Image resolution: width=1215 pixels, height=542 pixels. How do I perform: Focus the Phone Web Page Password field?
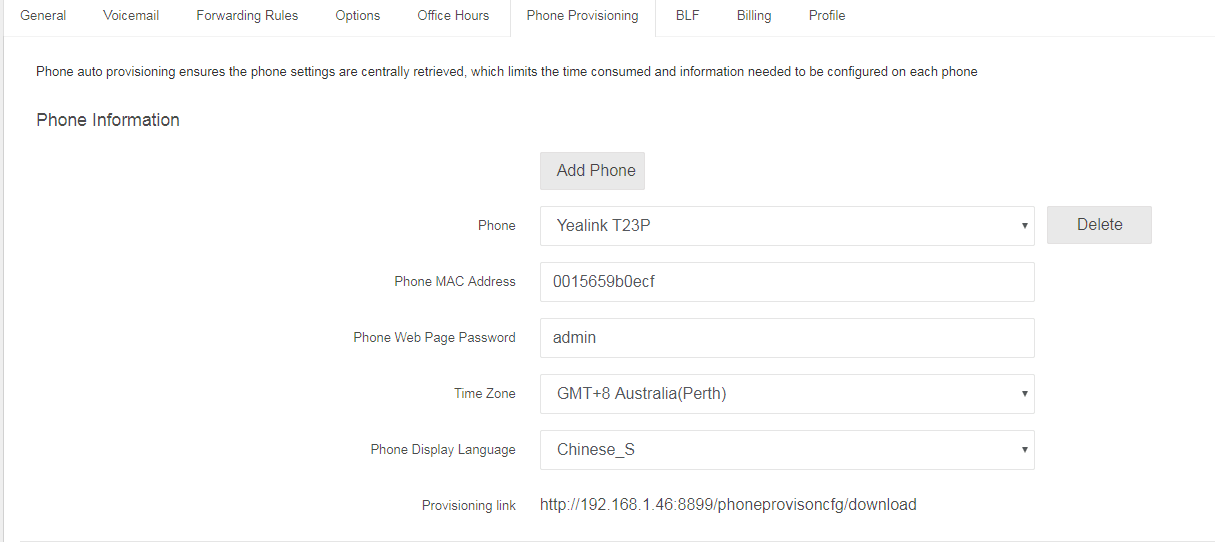787,338
